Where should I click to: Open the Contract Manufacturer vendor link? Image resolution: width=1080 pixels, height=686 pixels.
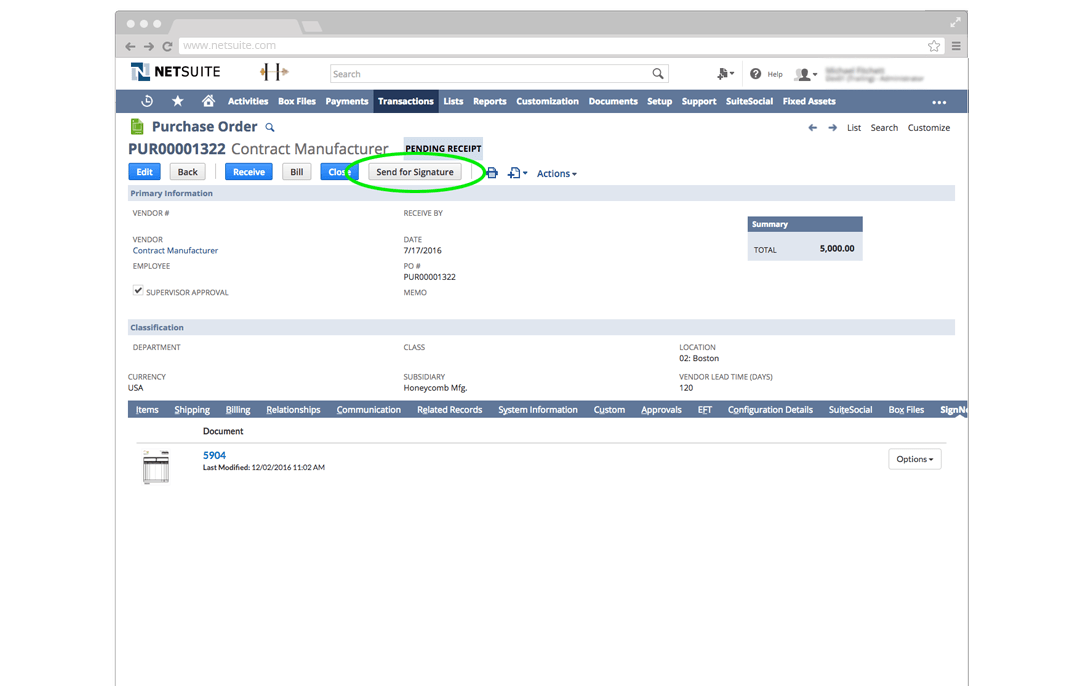175,251
